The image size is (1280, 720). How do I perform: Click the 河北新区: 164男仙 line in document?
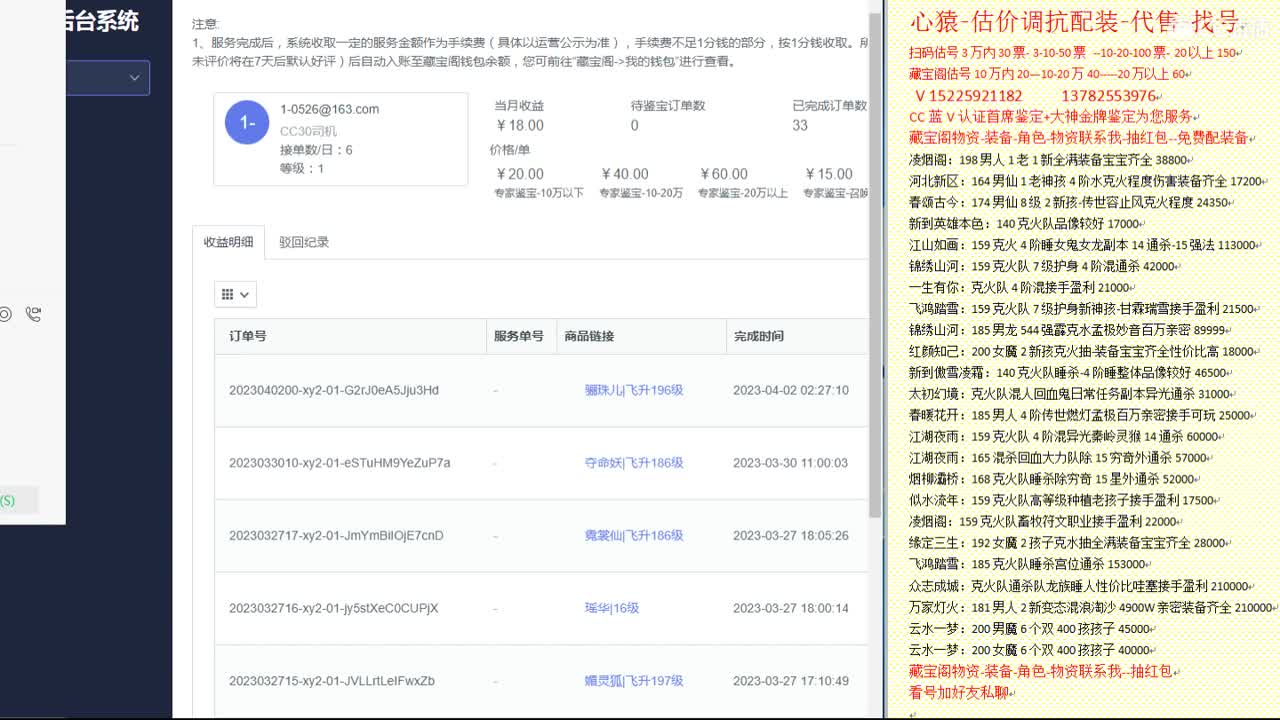1089,181
